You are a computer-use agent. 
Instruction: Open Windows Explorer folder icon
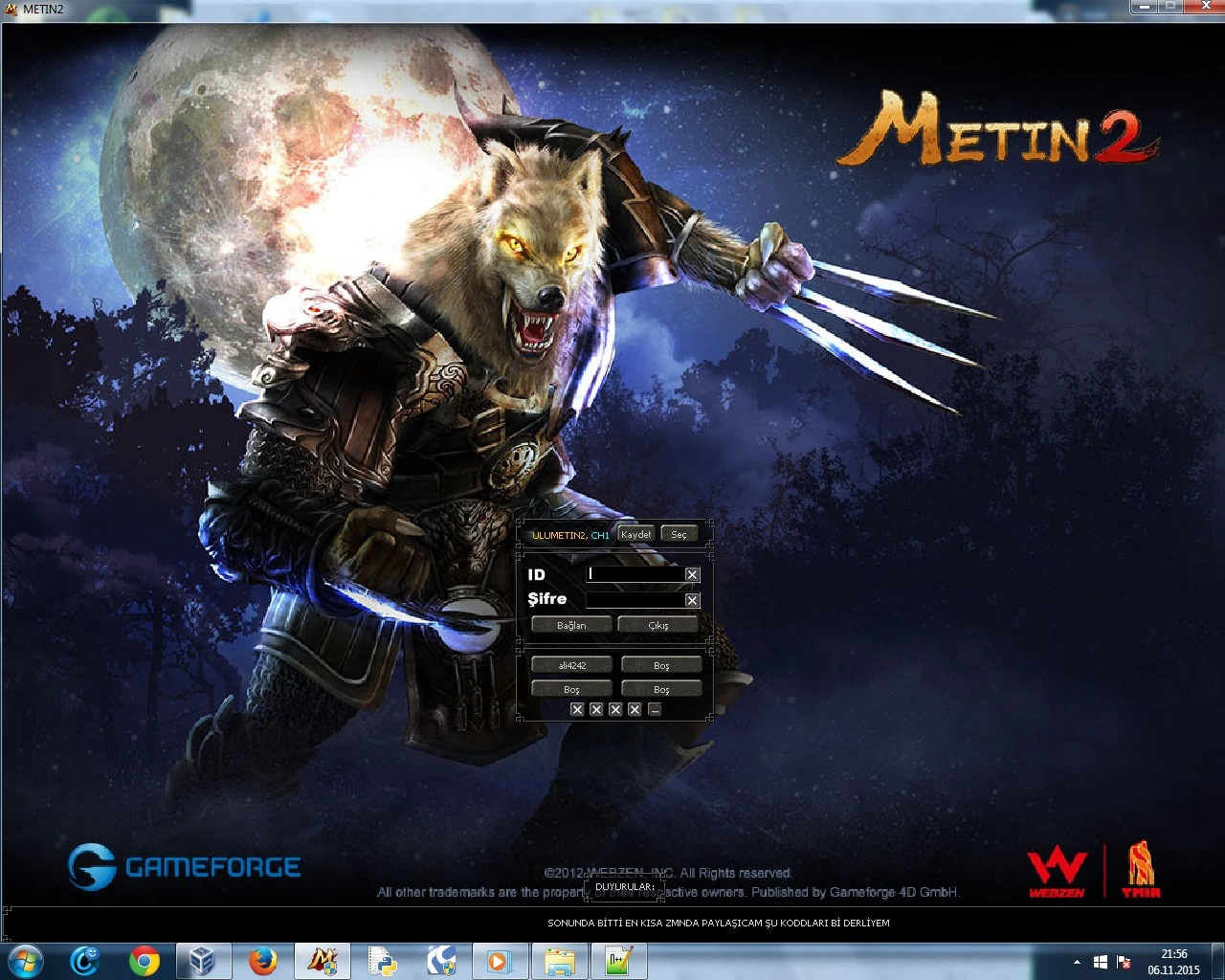(559, 961)
